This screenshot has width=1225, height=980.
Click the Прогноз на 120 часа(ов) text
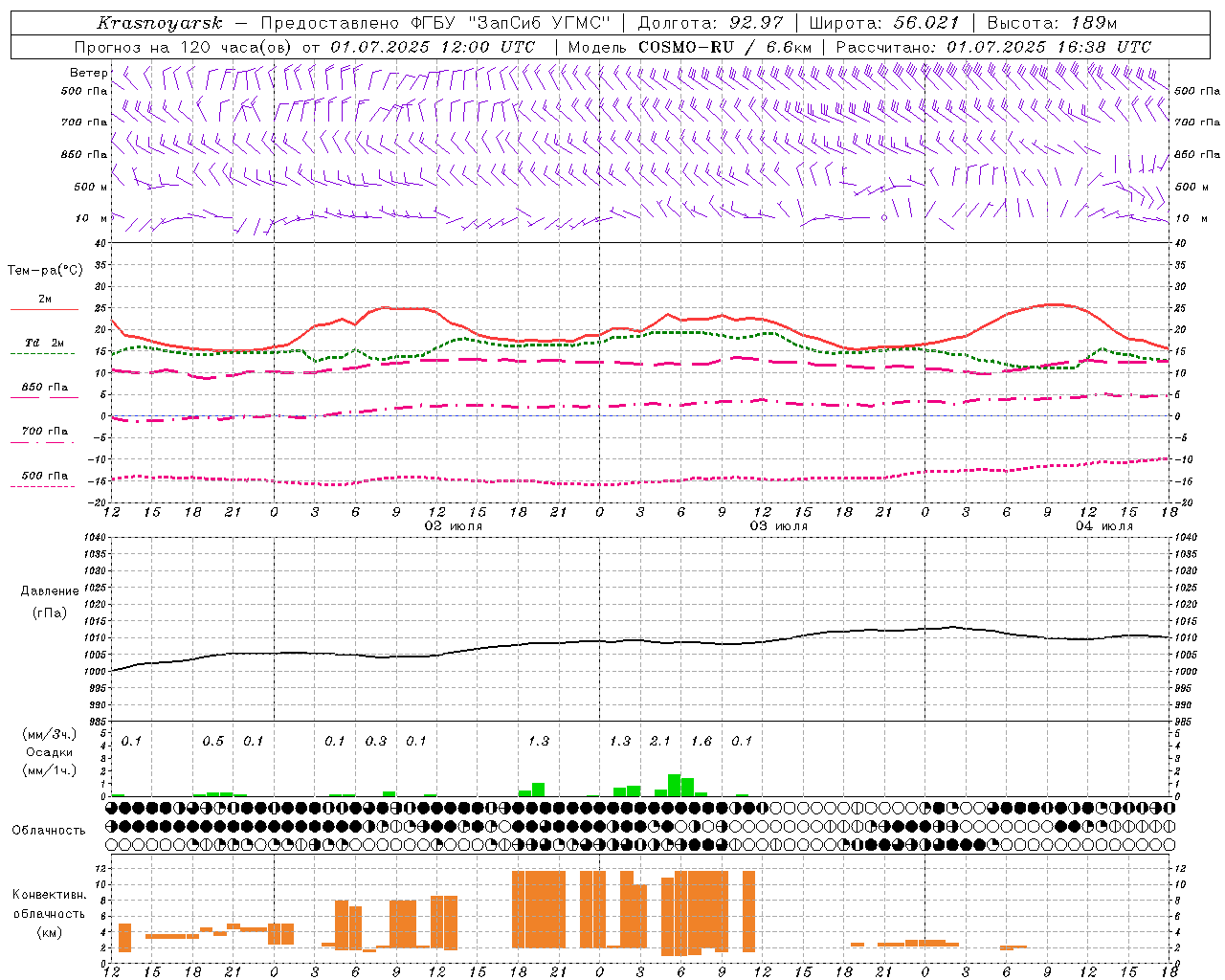click(x=184, y=47)
